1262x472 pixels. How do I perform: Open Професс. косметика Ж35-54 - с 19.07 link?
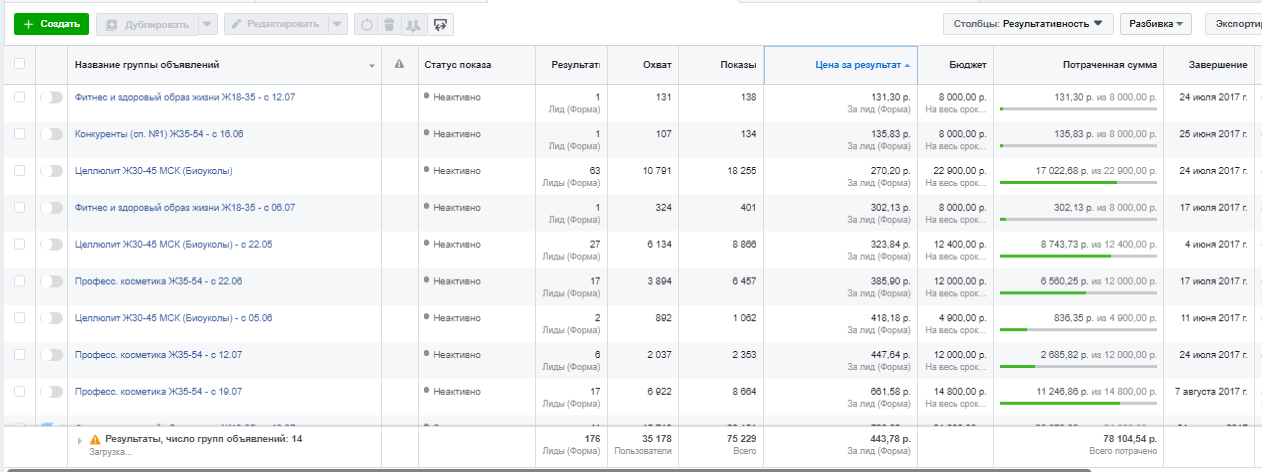click(x=158, y=391)
